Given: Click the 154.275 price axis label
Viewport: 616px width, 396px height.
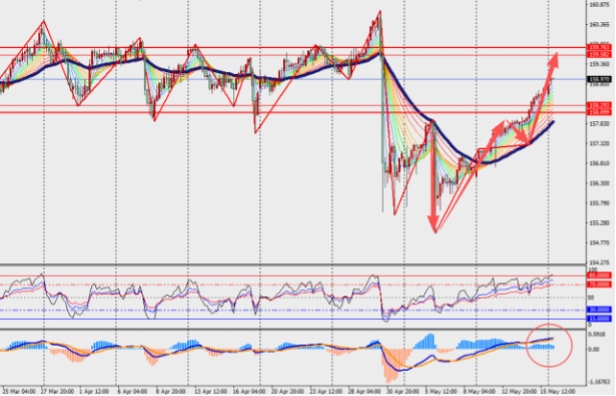Looking at the screenshot, I should [599, 262].
